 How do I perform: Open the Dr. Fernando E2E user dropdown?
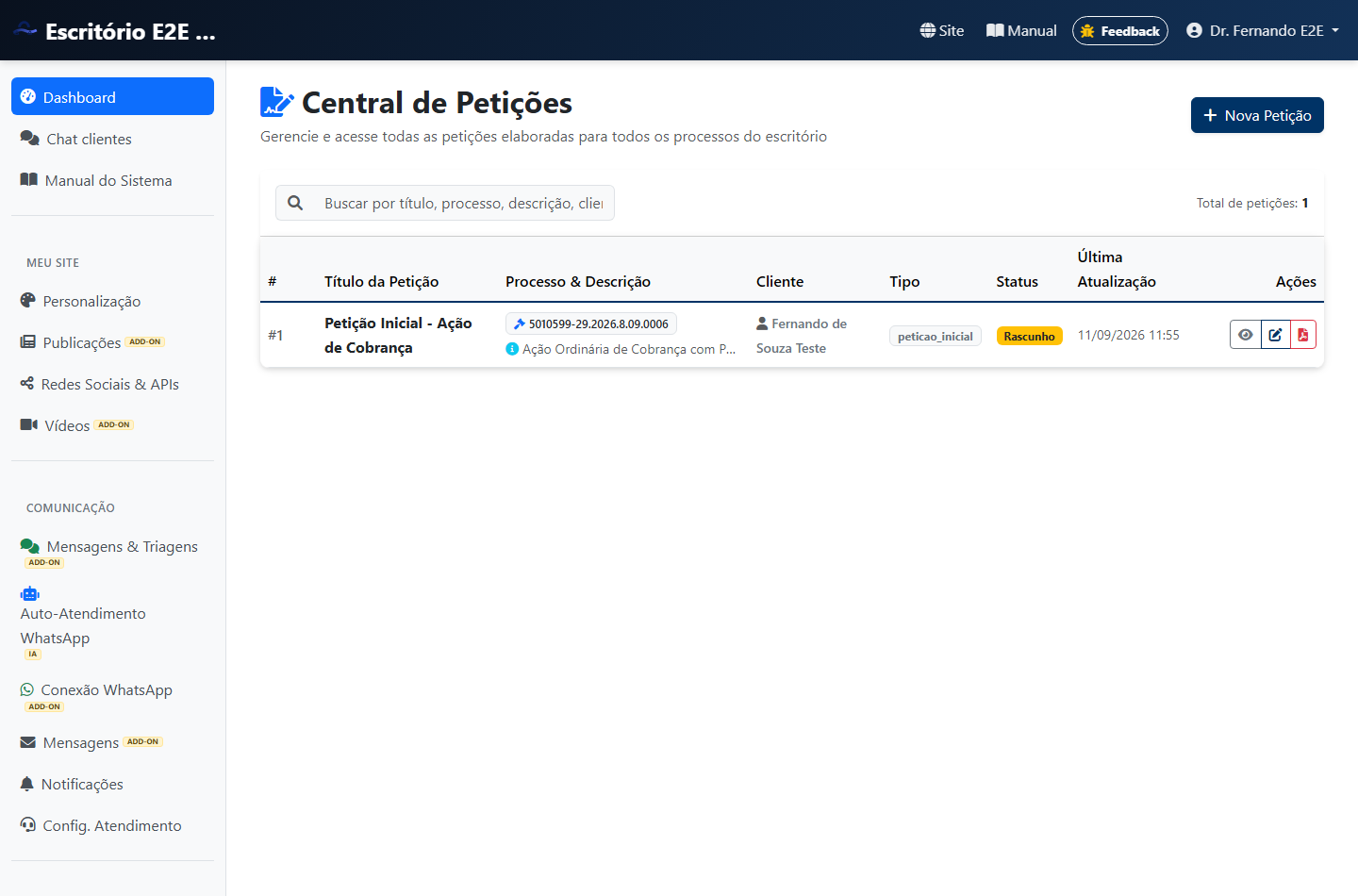(x=1263, y=30)
